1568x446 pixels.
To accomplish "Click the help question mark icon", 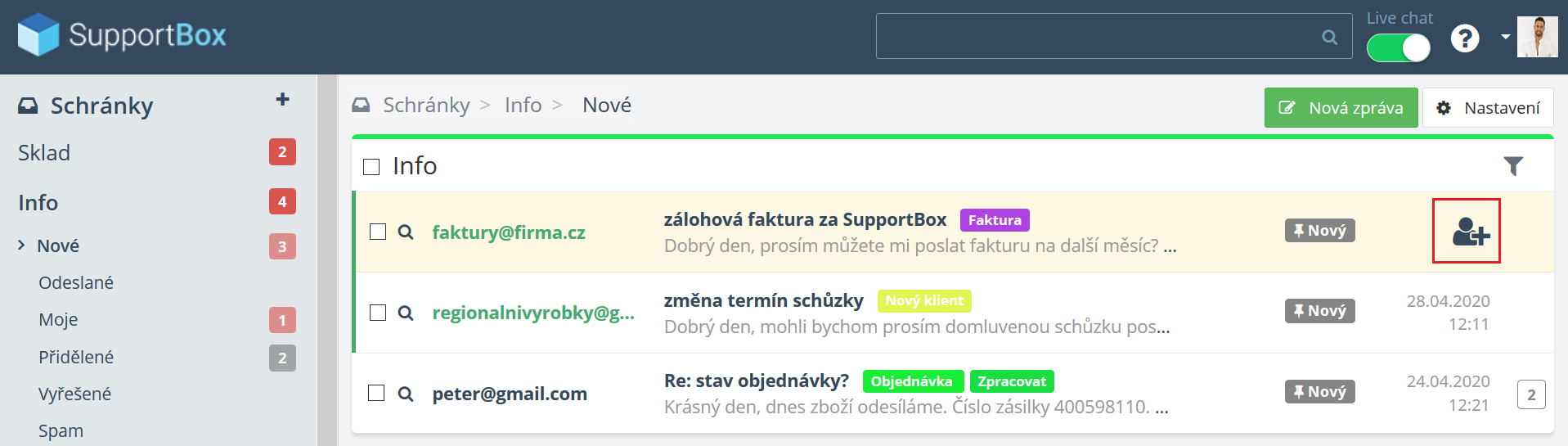I will [x=1464, y=38].
